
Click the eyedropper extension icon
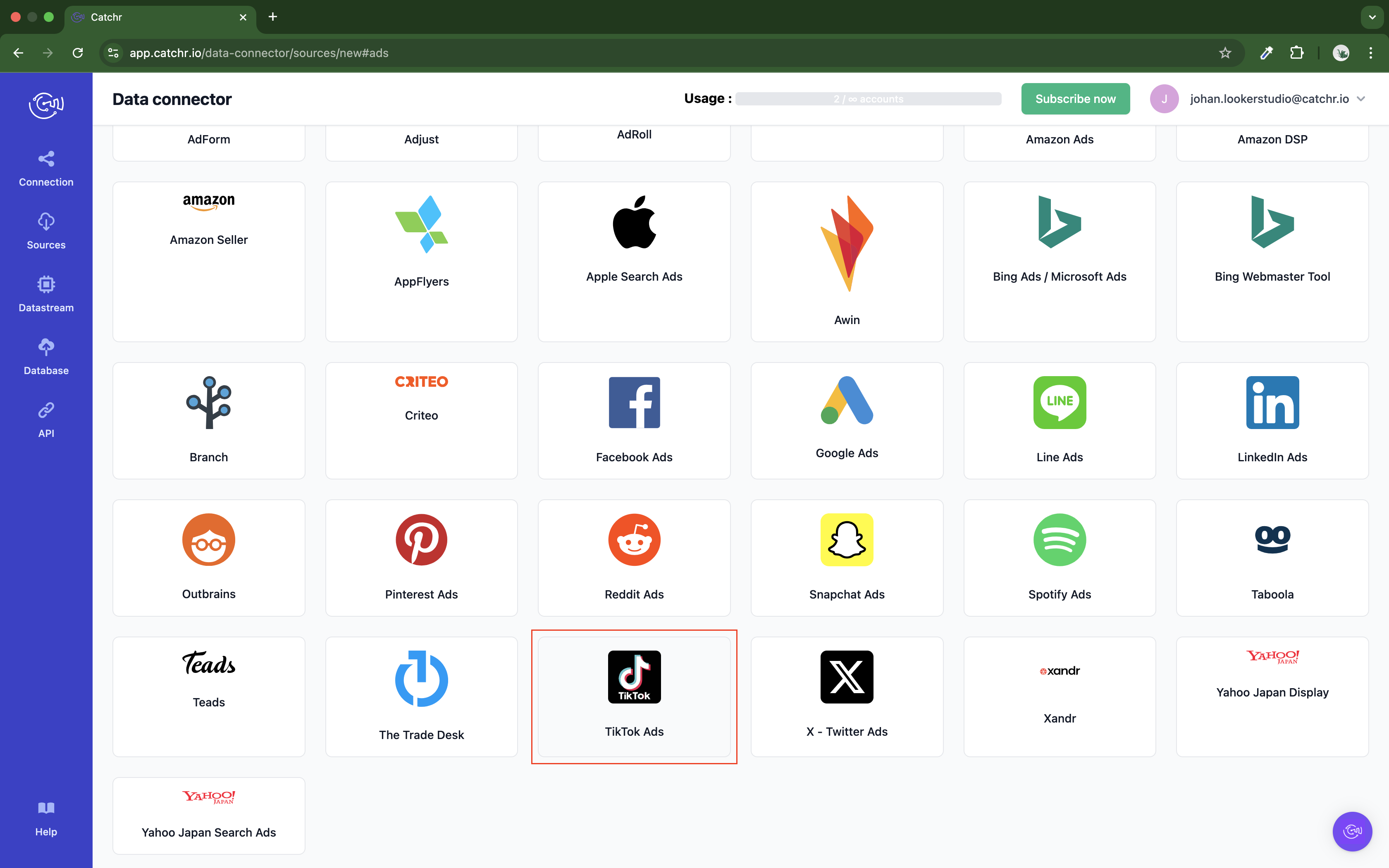(x=1266, y=53)
